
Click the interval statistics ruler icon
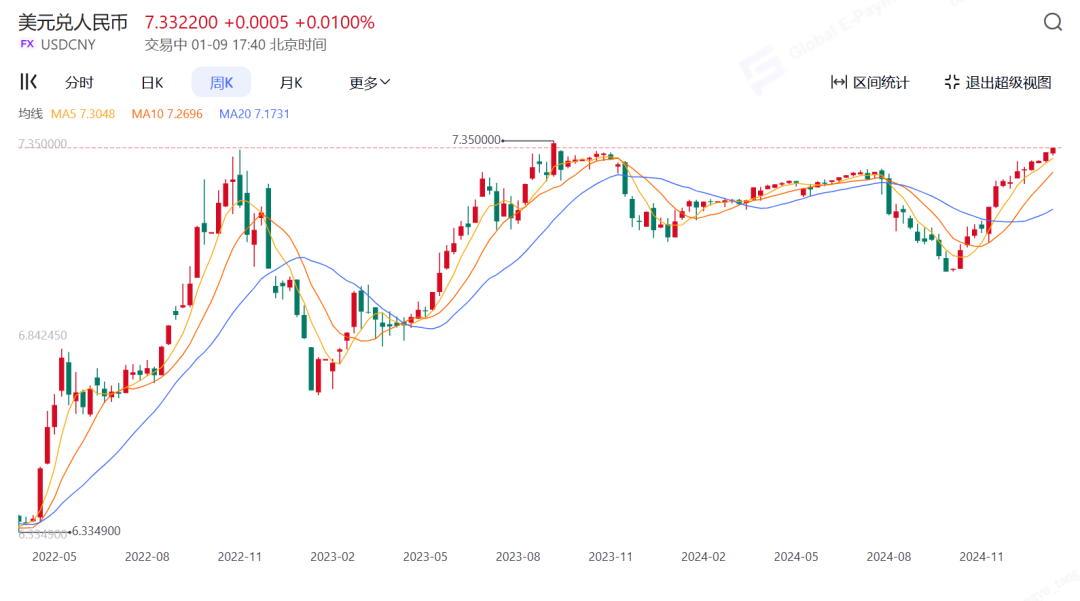(838, 83)
